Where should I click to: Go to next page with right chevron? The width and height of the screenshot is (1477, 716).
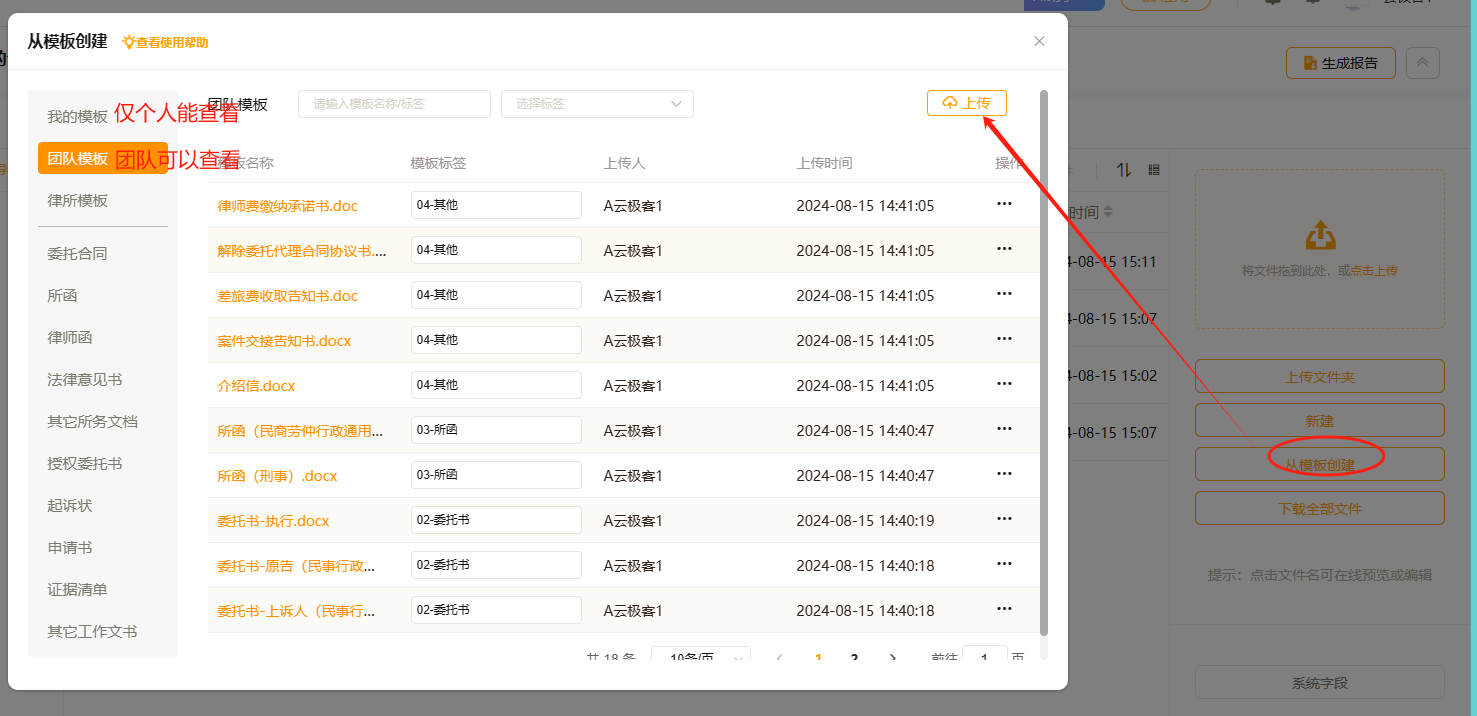[892, 657]
